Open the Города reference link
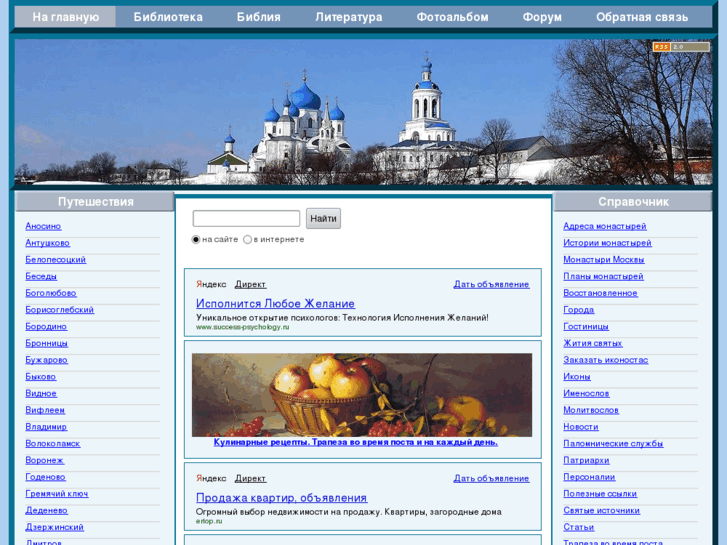The height and width of the screenshot is (545, 727). tap(579, 309)
